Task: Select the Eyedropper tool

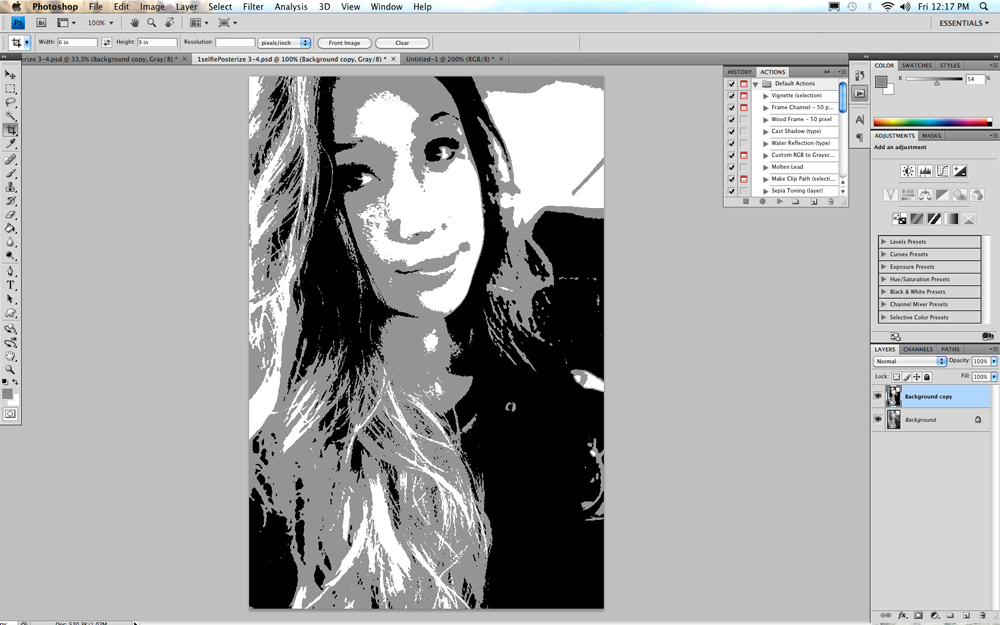Action: [x=10, y=144]
